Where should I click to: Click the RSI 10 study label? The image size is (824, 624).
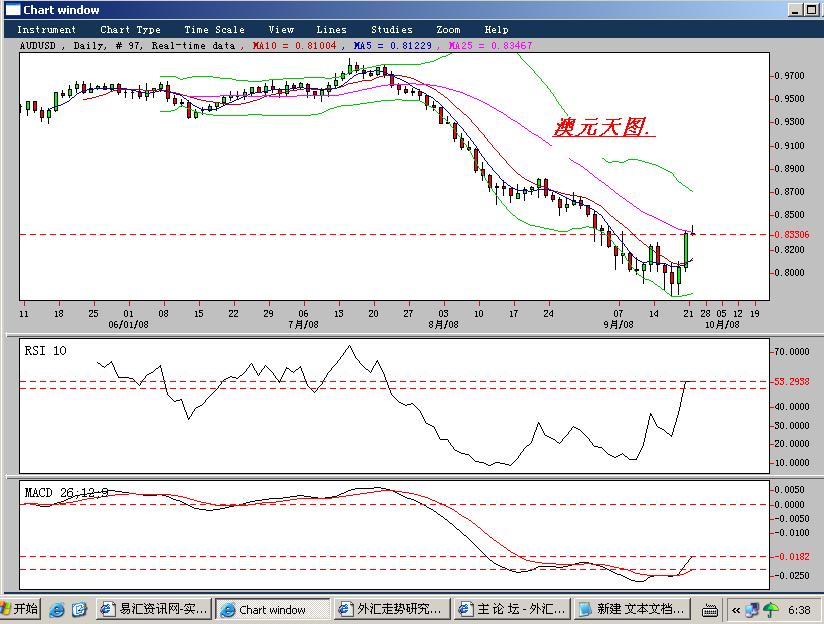point(45,351)
